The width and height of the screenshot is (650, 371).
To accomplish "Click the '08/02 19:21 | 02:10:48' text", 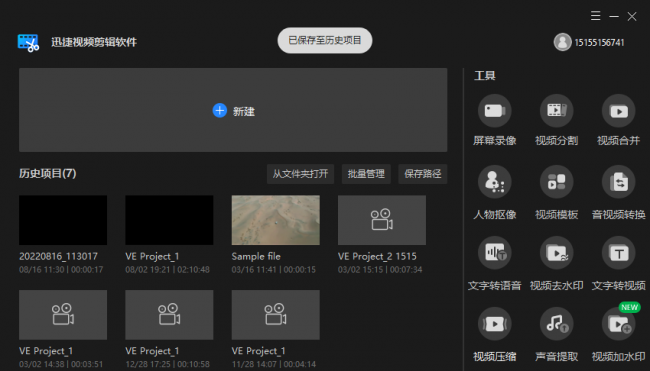I will (167, 269).
